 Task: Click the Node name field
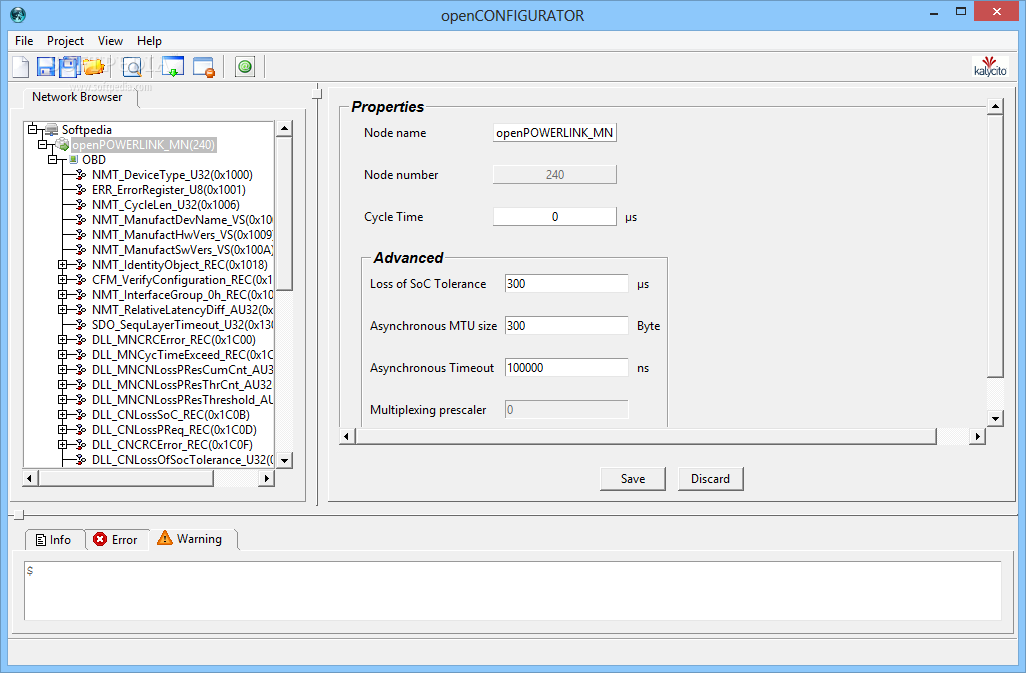click(555, 133)
